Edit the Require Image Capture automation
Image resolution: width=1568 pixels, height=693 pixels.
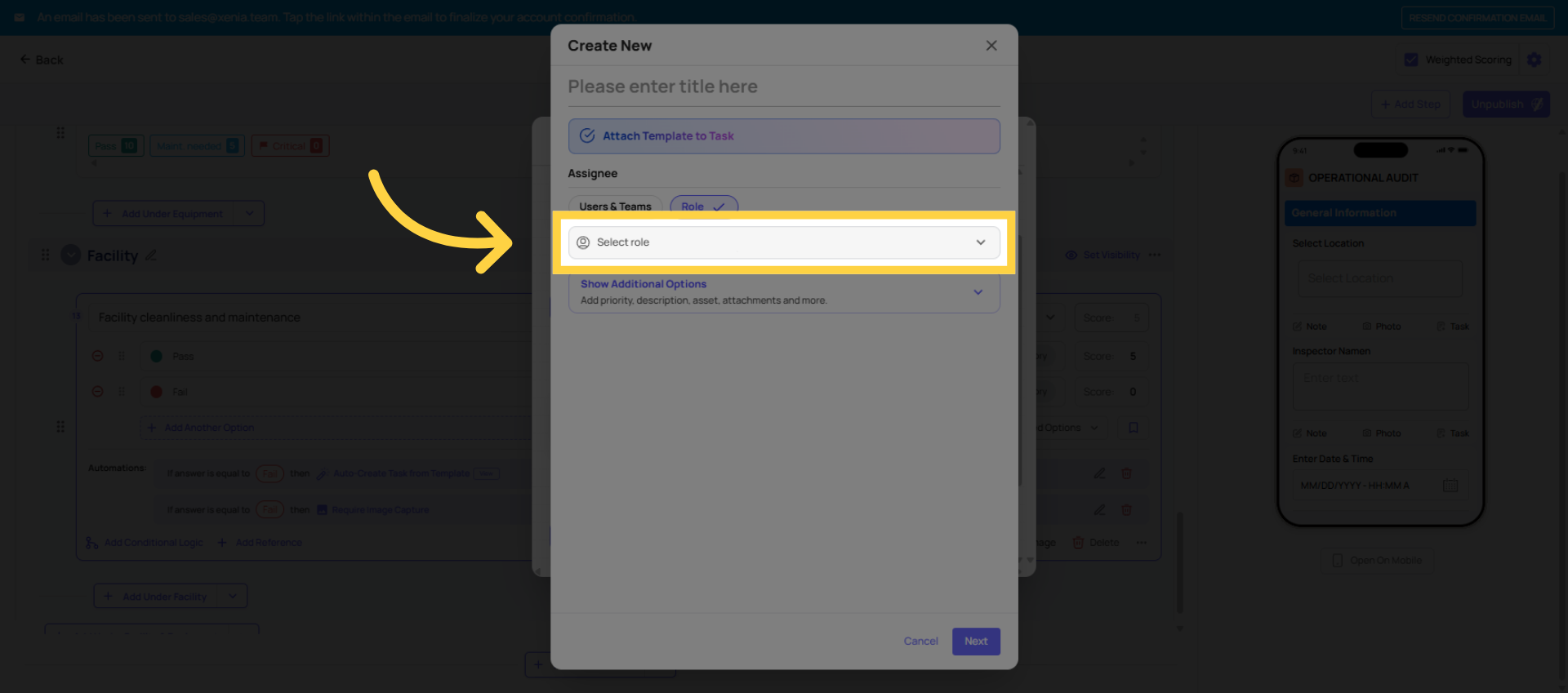click(x=1100, y=509)
